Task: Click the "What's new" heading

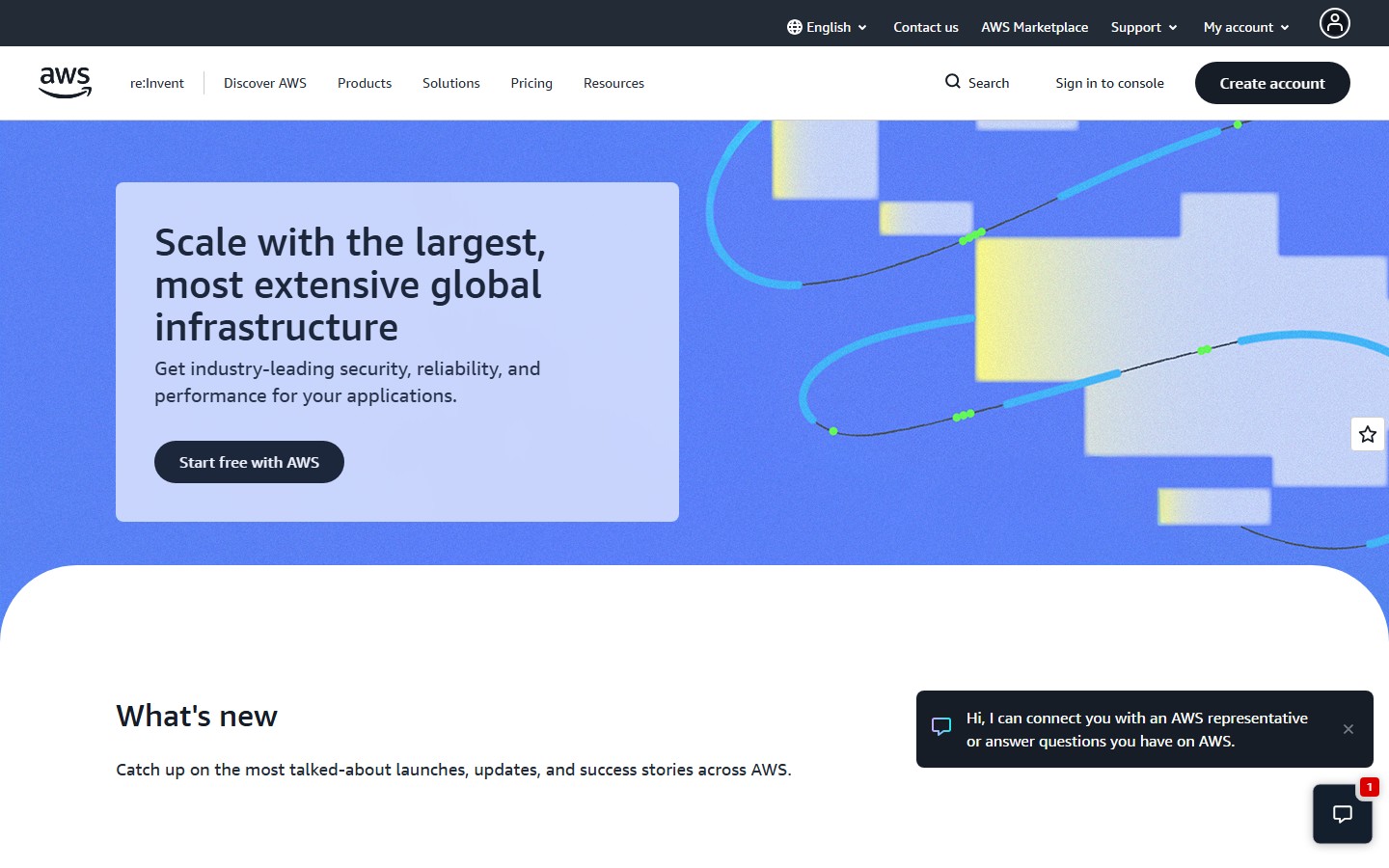Action: 197,716
